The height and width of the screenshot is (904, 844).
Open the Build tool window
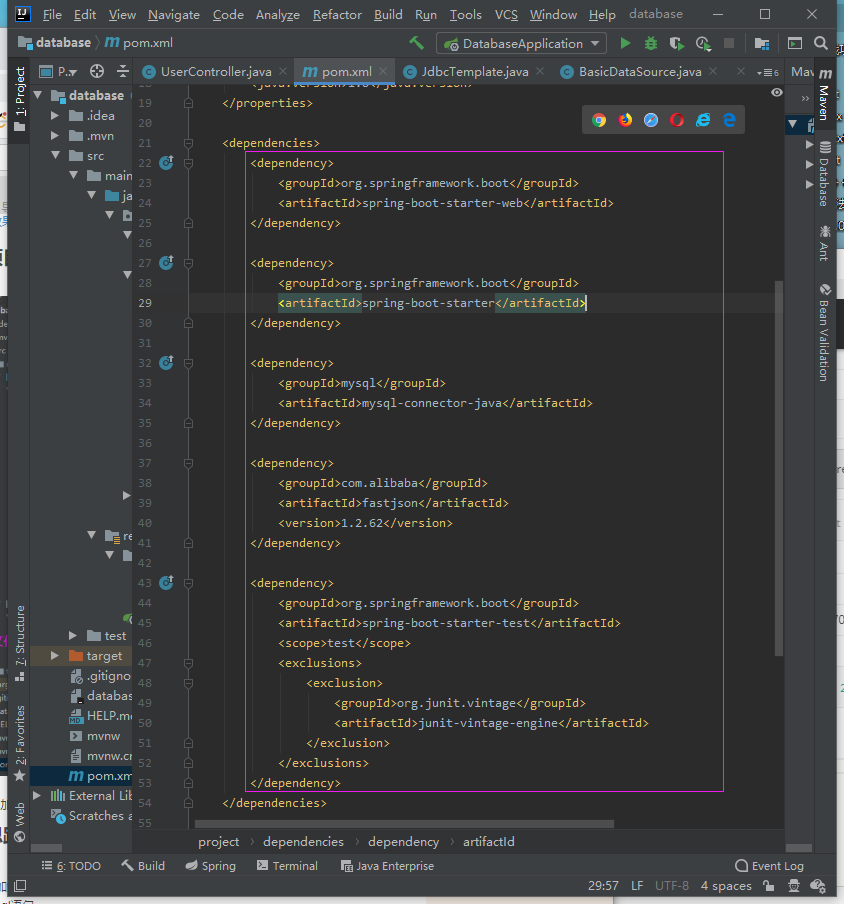[x=143, y=865]
